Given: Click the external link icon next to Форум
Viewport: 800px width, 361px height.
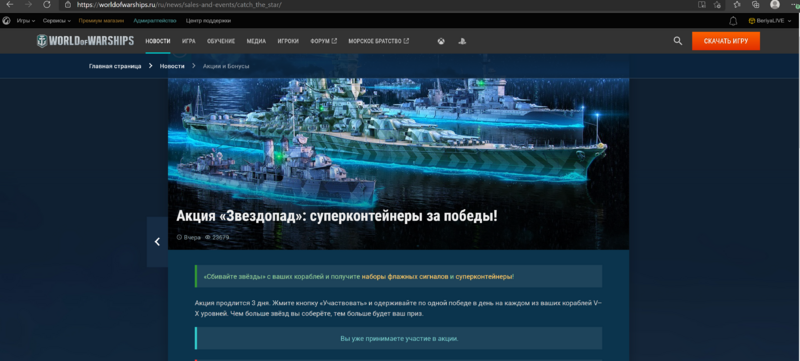Looking at the screenshot, I should tap(334, 41).
